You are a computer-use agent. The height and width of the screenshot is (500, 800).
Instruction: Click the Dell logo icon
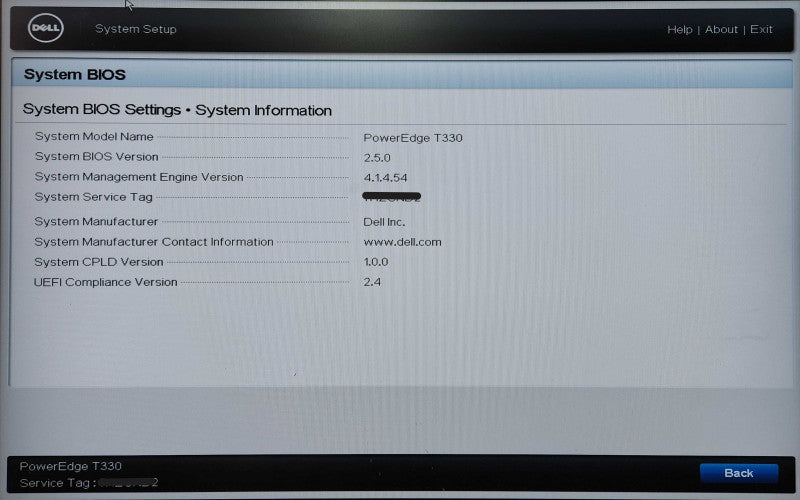[x=46, y=28]
